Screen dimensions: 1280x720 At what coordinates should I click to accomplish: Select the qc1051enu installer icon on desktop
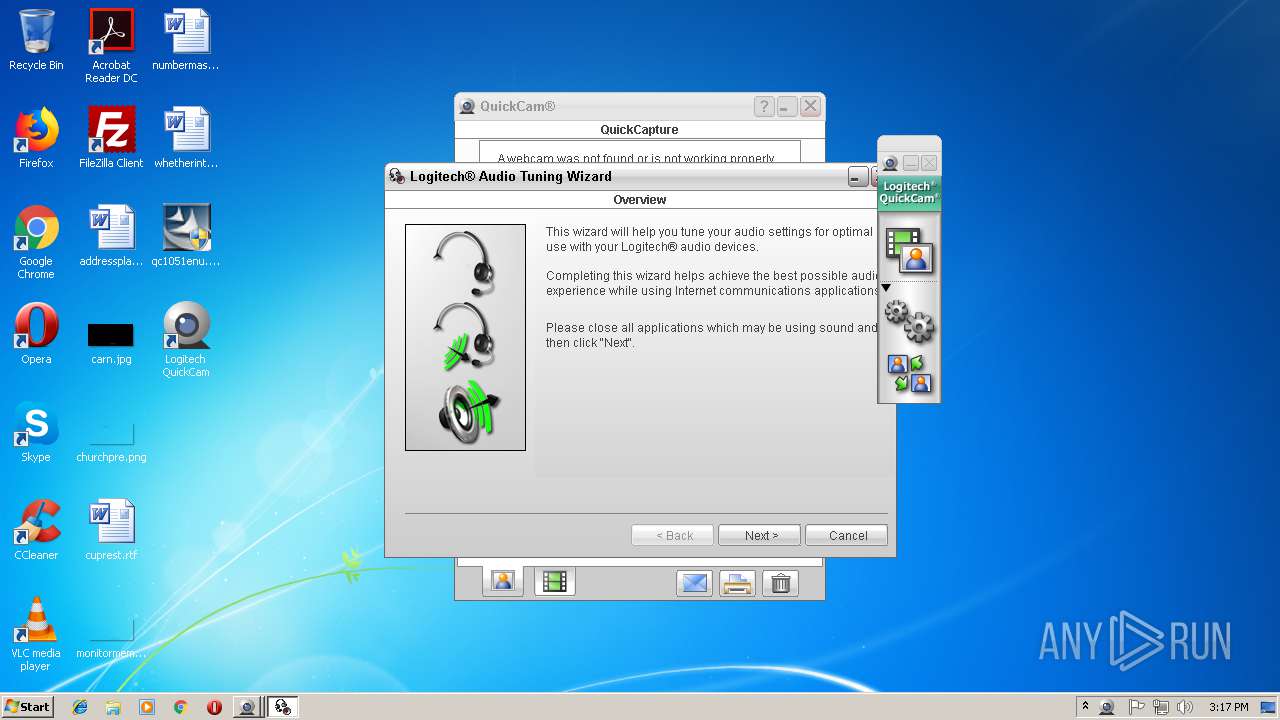[186, 236]
